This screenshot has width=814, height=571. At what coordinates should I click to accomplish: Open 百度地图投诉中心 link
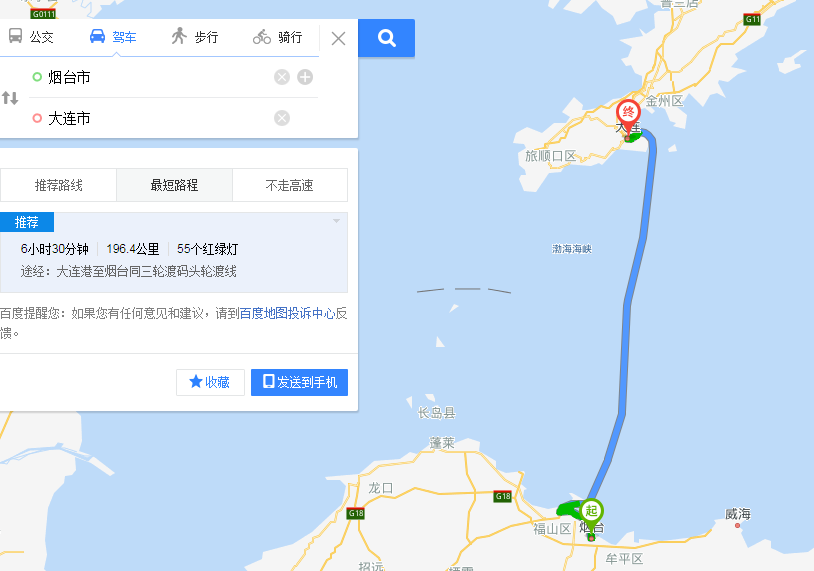click(x=287, y=313)
